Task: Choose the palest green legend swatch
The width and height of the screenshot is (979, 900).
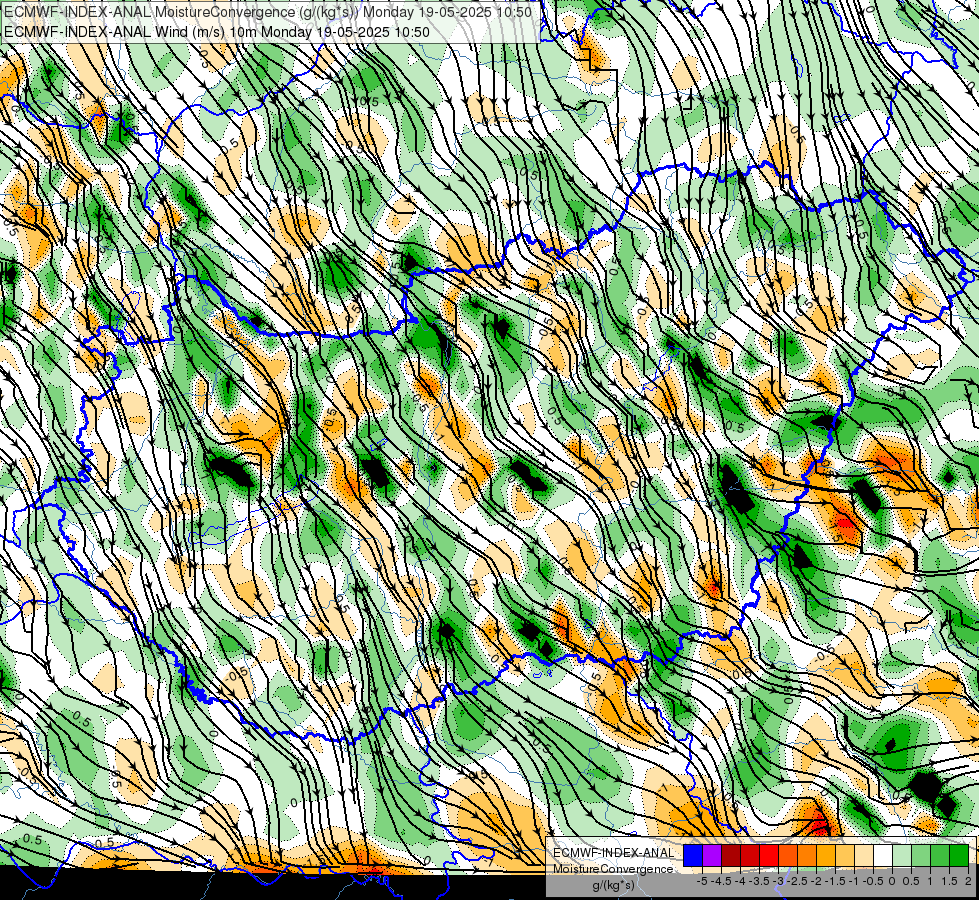Action: click(902, 856)
